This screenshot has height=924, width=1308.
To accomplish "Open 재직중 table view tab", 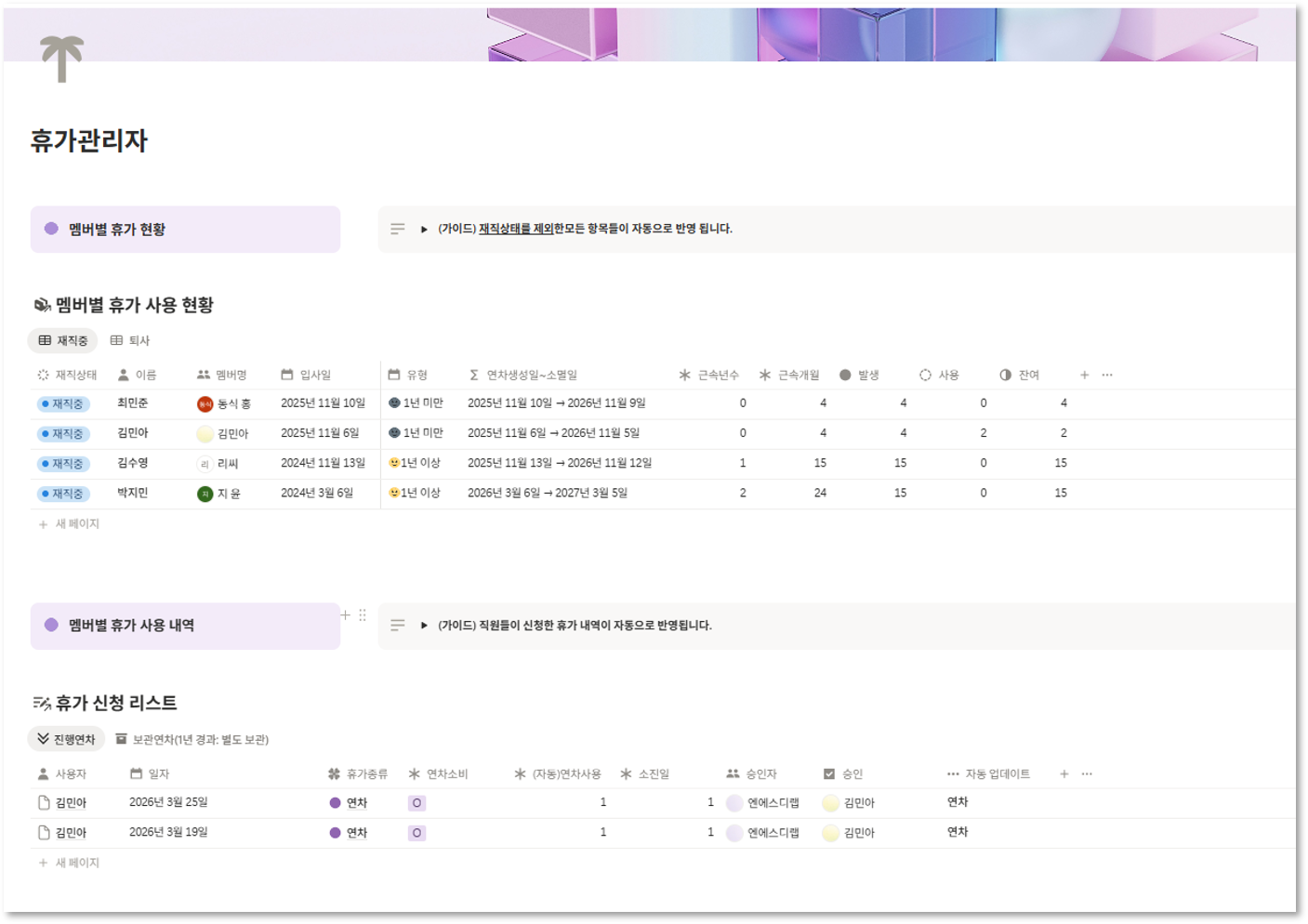I will (x=63, y=341).
